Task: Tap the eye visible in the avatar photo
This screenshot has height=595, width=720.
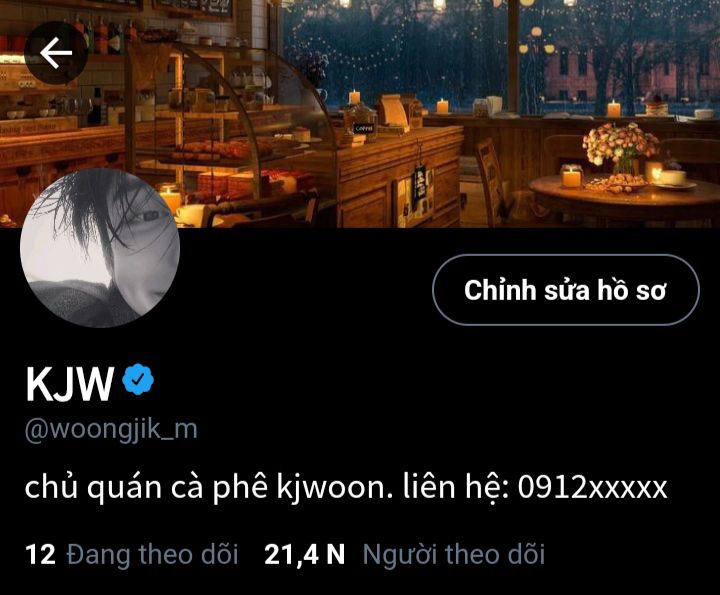Action: pyautogui.click(x=149, y=216)
